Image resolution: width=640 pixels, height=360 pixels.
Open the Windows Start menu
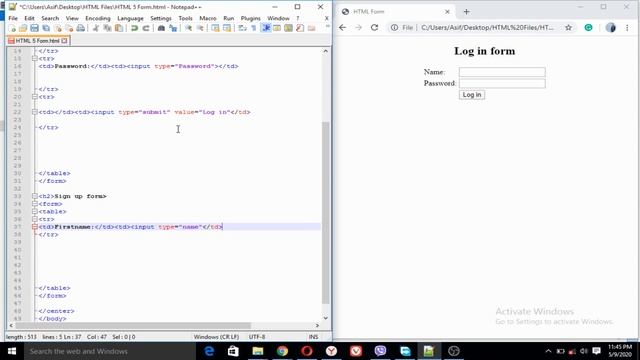tap(12, 351)
